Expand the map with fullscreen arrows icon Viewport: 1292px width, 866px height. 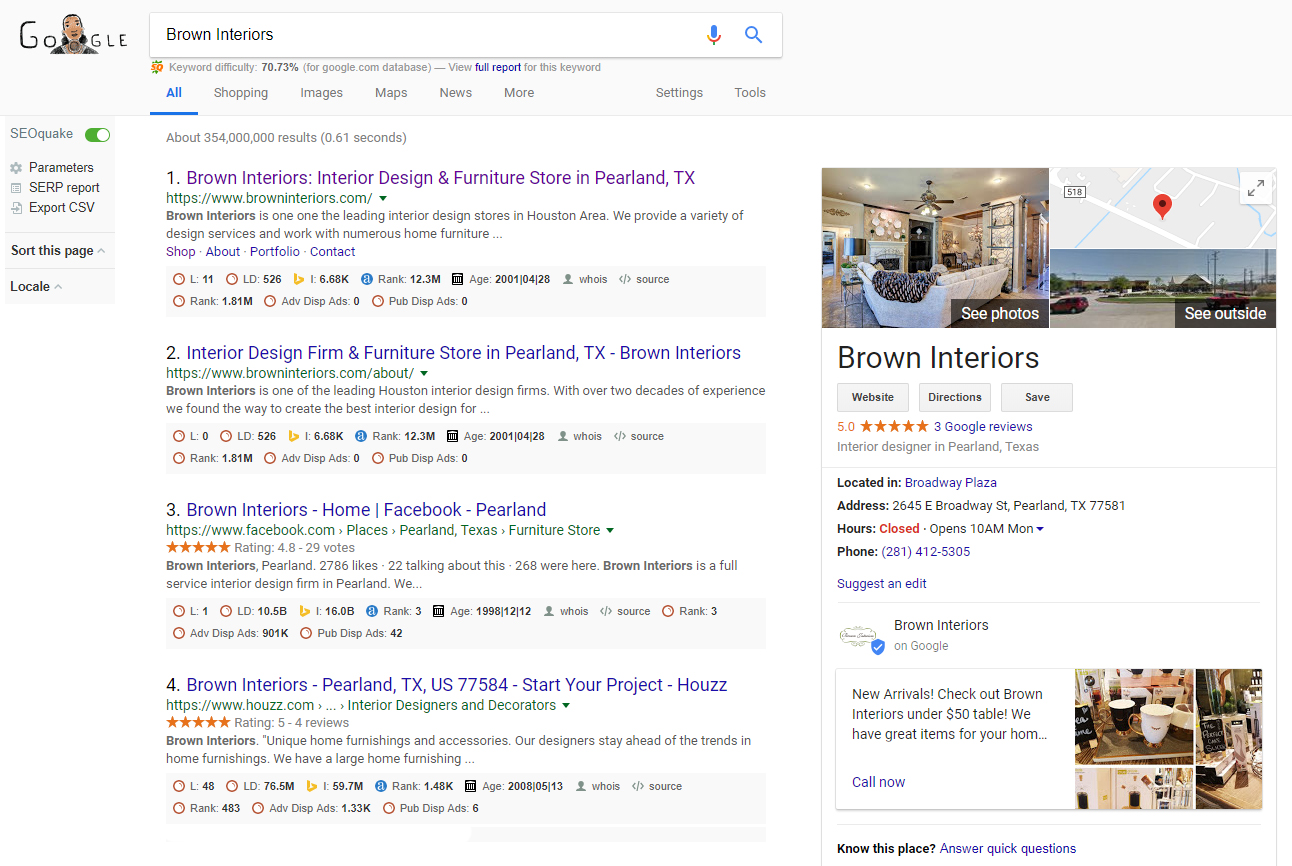[x=1256, y=188]
